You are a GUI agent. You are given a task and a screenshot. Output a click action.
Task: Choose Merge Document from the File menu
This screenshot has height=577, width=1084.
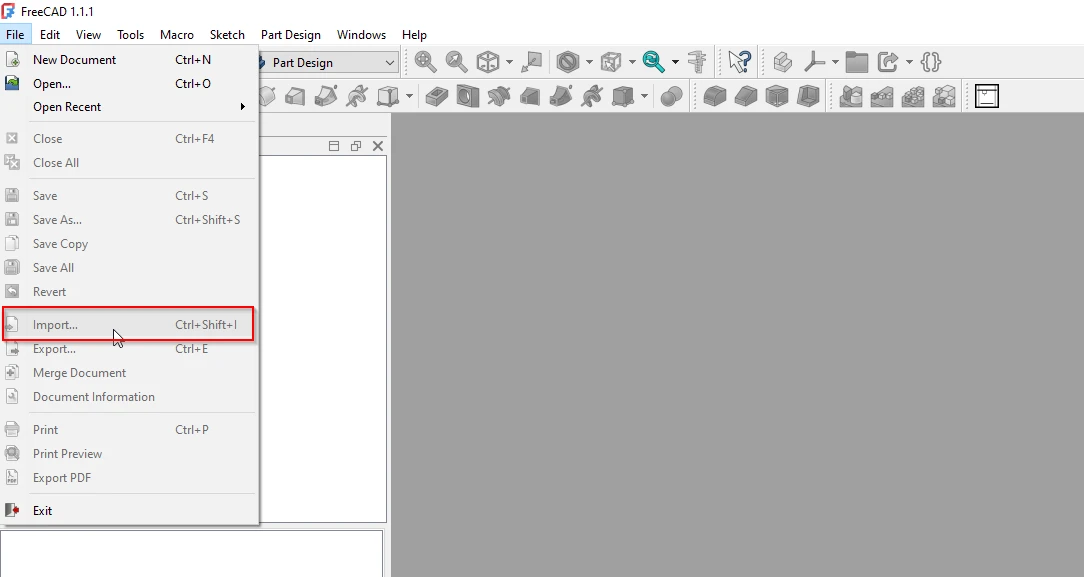pyautogui.click(x=129, y=373)
